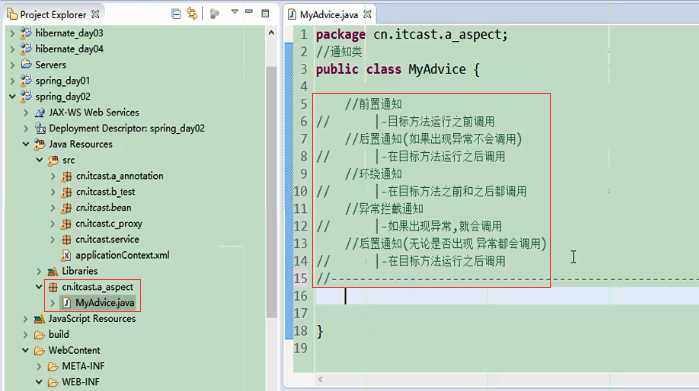Viewport: 699px width, 391px height.
Task: Toggle Link with Editor icon
Action: click(192, 14)
